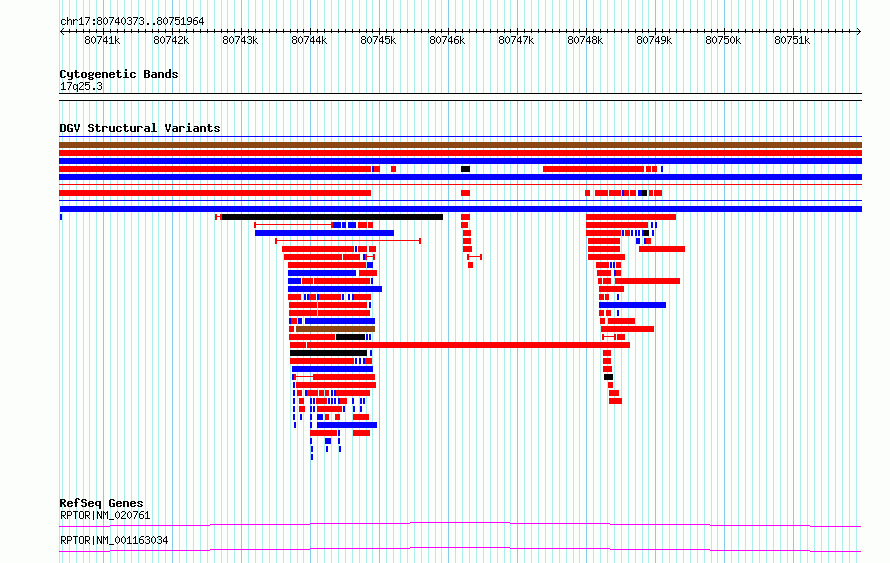Select the 80744k ruler tick label

[309, 40]
